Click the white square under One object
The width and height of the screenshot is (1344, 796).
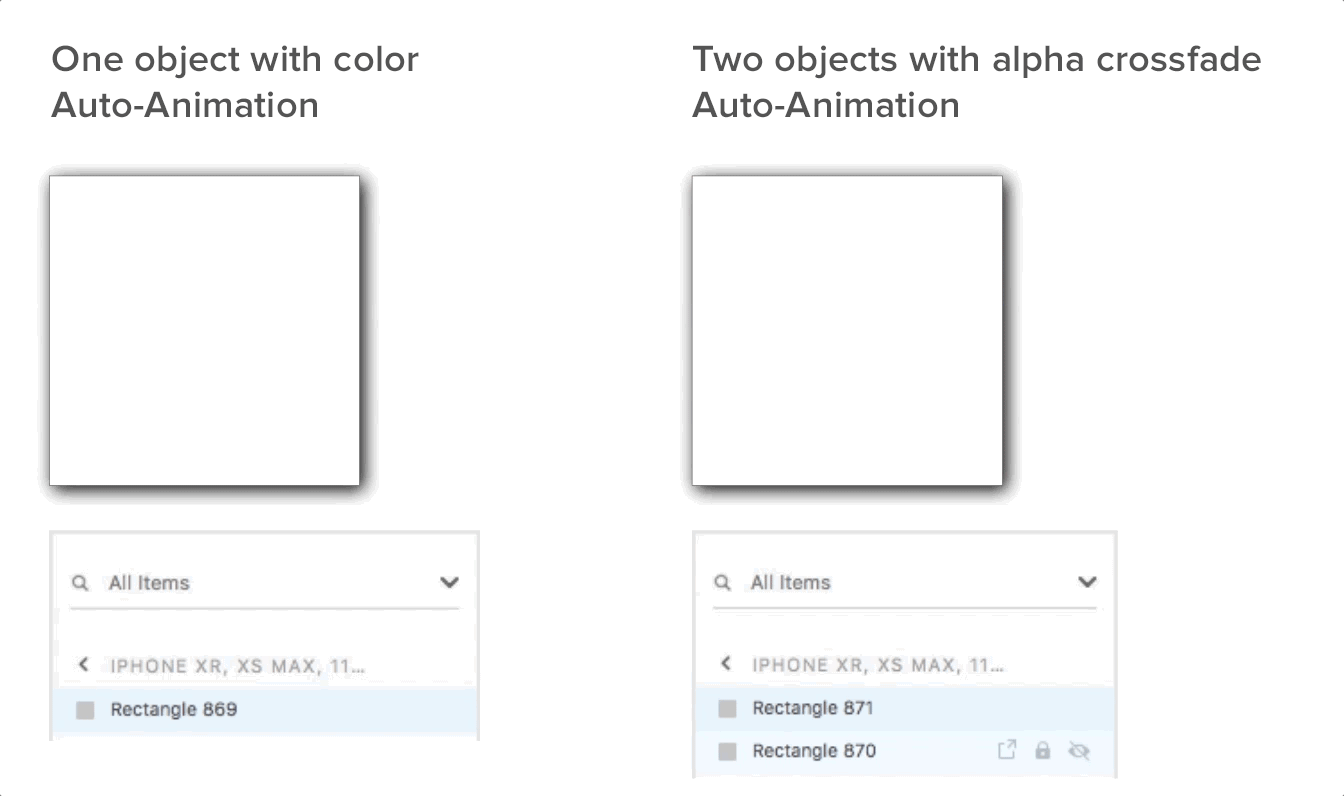pyautogui.click(x=205, y=331)
